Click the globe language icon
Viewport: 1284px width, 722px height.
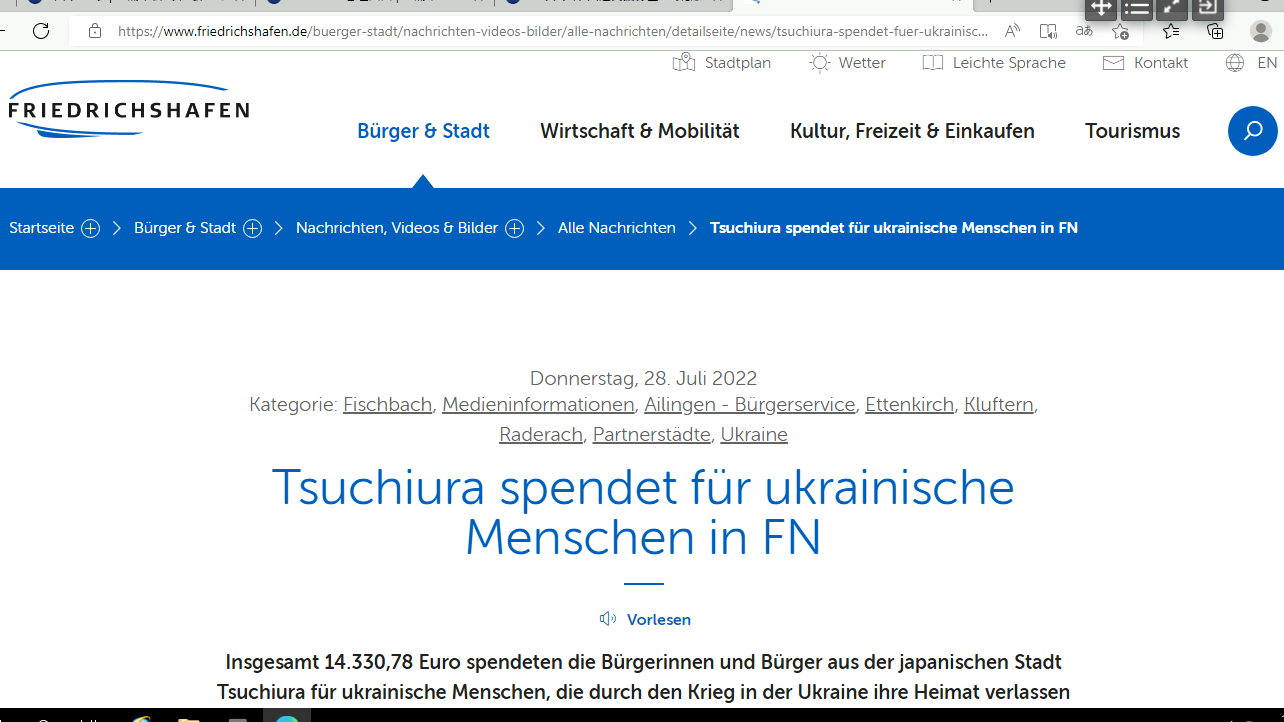pyautogui.click(x=1235, y=63)
